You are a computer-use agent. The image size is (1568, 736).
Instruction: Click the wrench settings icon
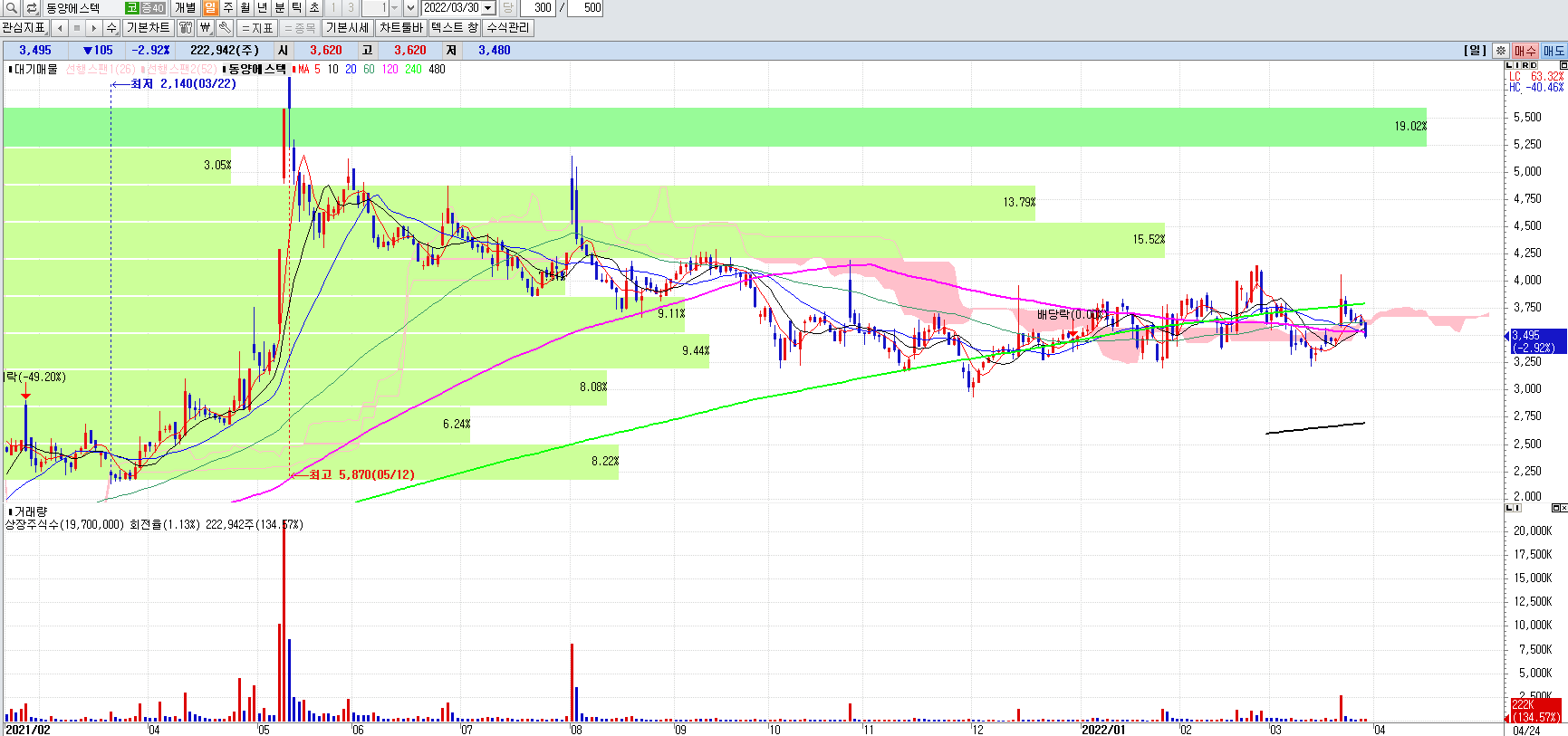coord(225,28)
